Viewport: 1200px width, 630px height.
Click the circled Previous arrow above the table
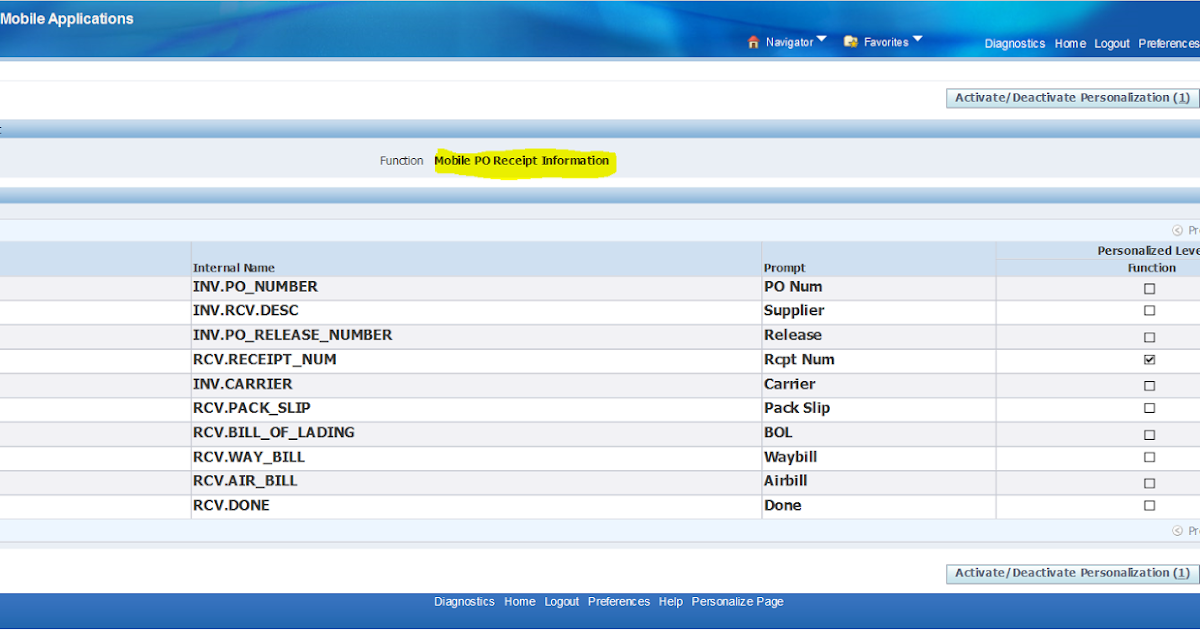[1178, 229]
